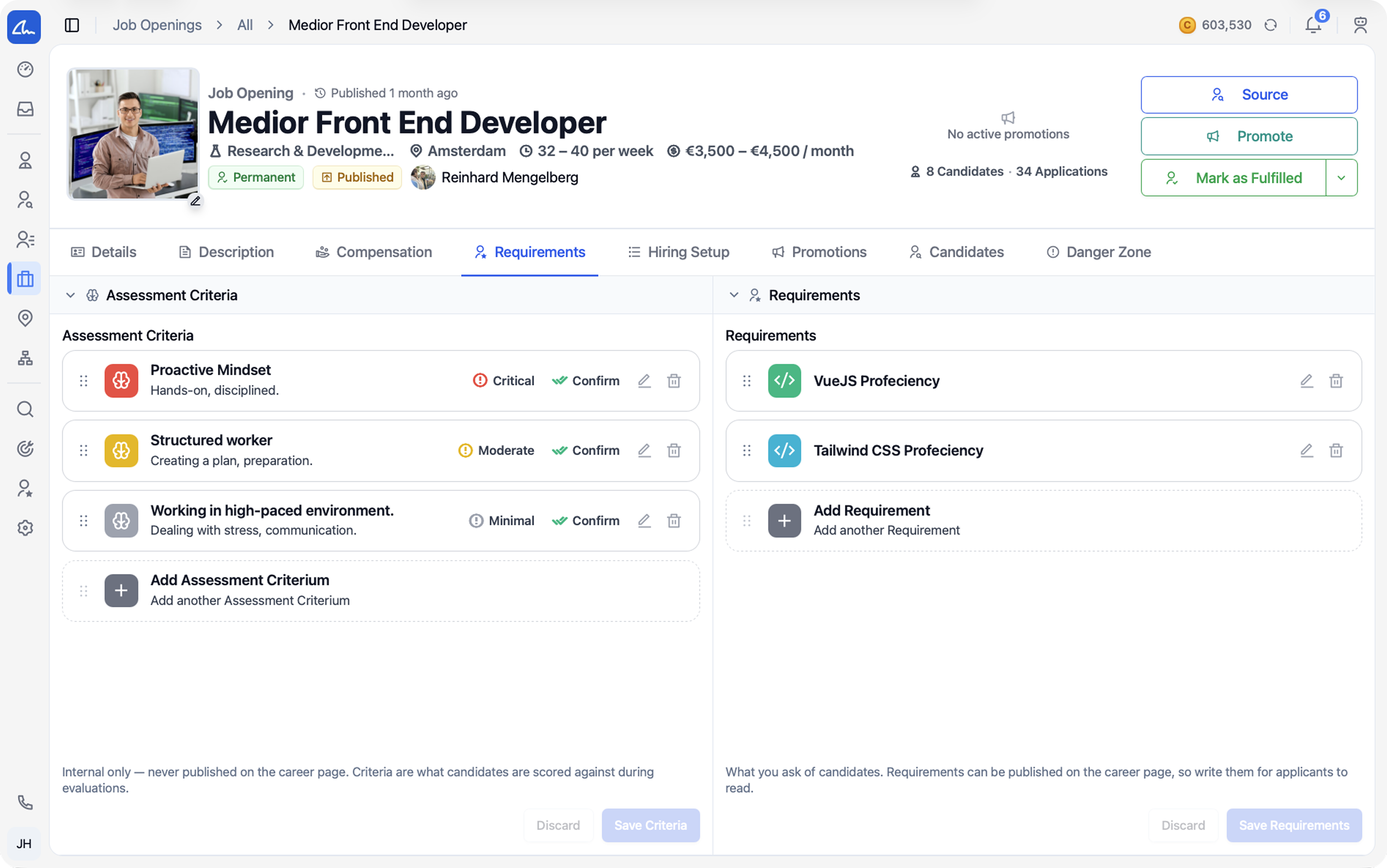Image resolution: width=1387 pixels, height=868 pixels.
Task: Click Save Requirements
Action: click(1294, 826)
